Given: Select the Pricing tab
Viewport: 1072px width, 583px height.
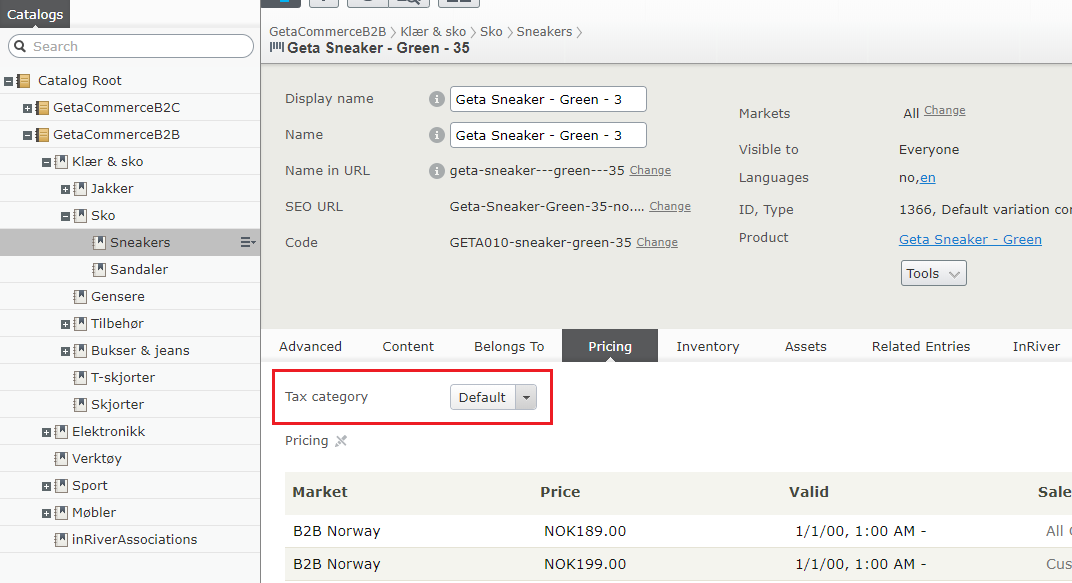Looking at the screenshot, I should pyautogui.click(x=610, y=347).
